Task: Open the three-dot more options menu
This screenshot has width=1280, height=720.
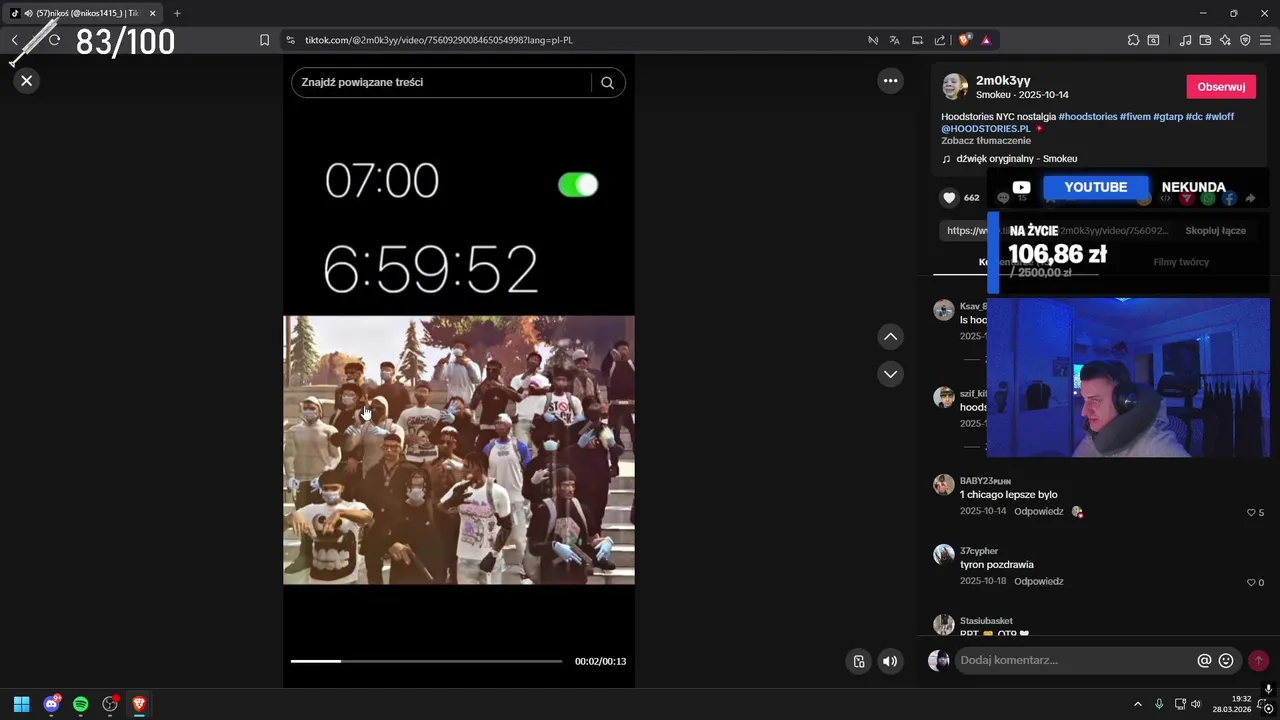Action: (x=890, y=81)
